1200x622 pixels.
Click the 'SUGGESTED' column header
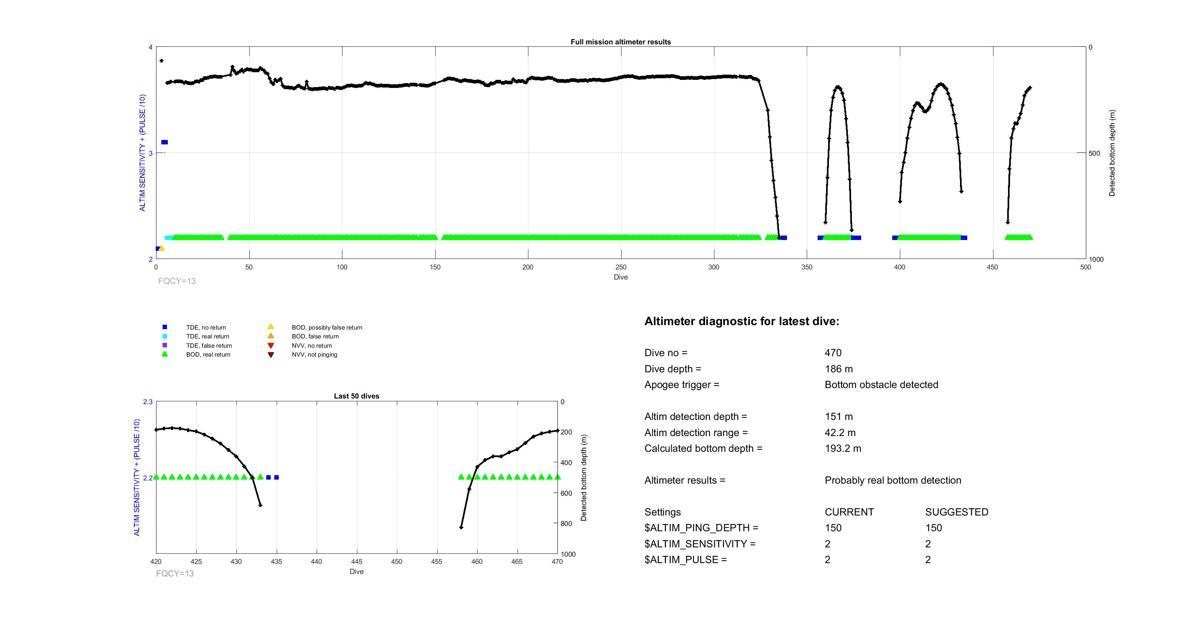click(957, 512)
